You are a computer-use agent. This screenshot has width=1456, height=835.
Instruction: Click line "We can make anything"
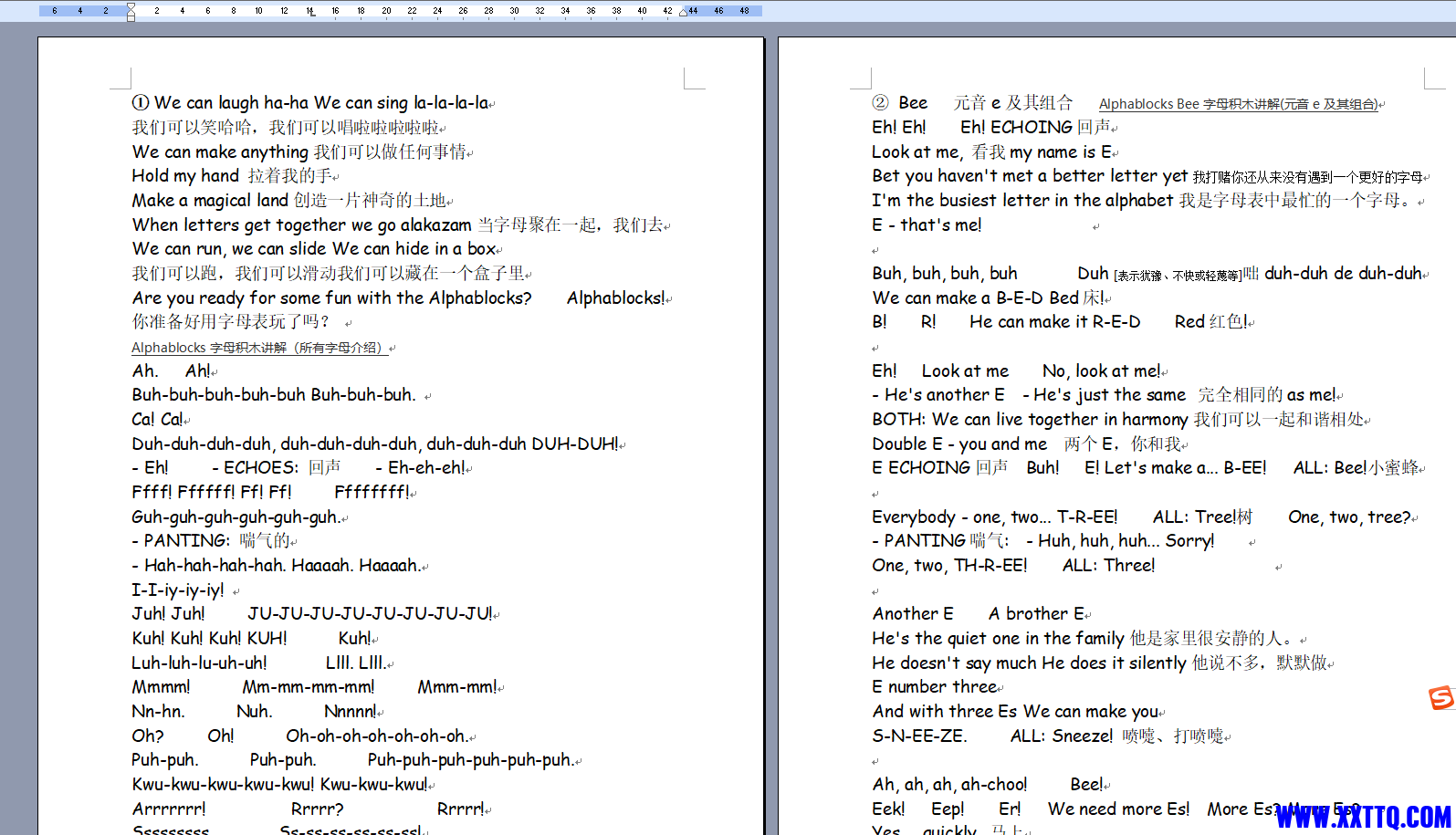[299, 151]
